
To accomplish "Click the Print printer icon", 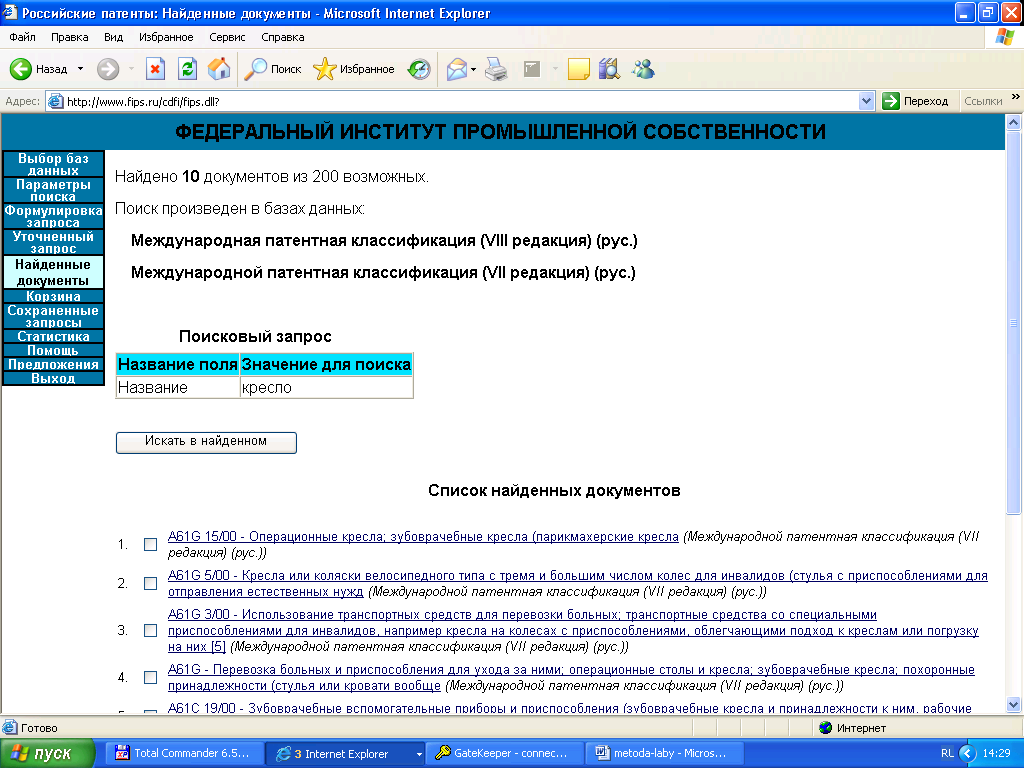I will pyautogui.click(x=496, y=69).
